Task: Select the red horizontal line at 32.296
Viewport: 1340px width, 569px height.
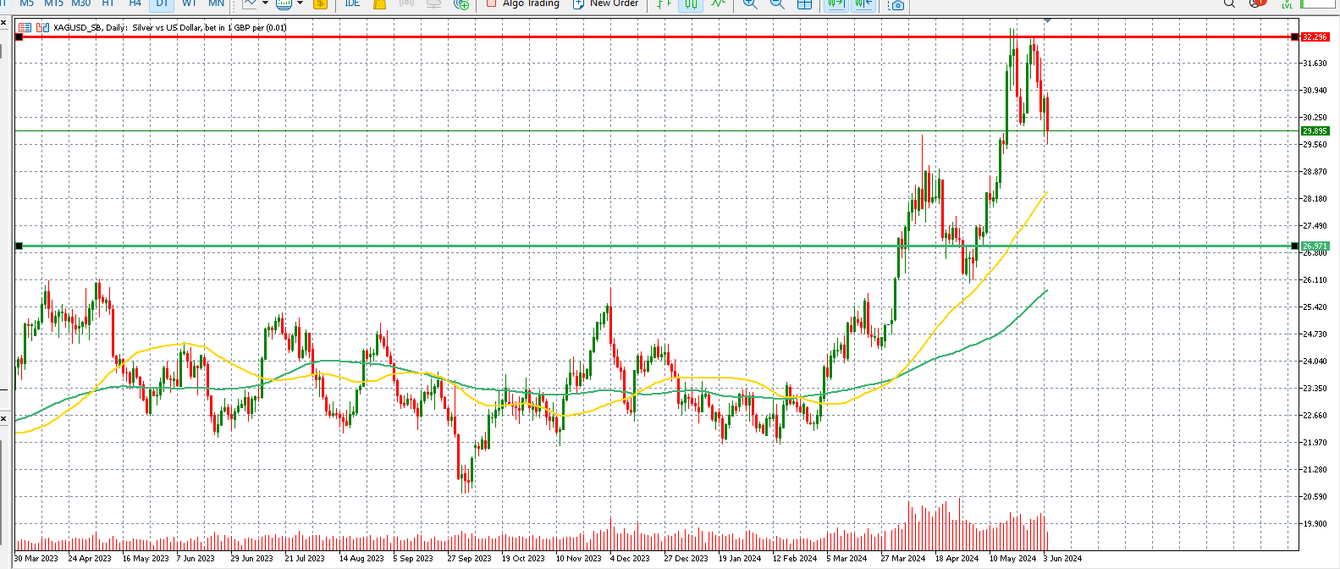Action: [655, 37]
